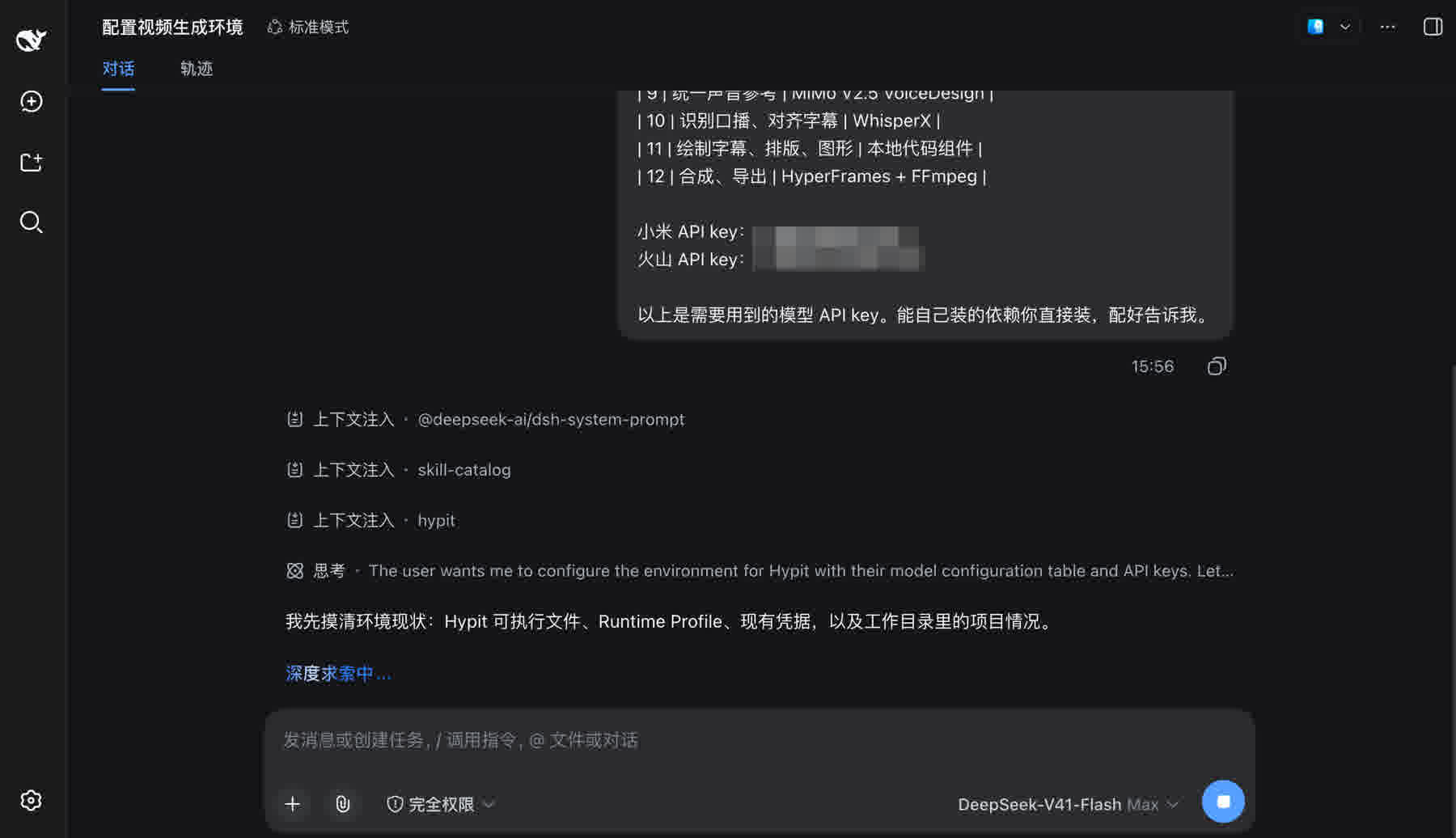Image resolution: width=1456 pixels, height=838 pixels.
Task: Click the plus icon in the input box
Action: click(x=293, y=803)
